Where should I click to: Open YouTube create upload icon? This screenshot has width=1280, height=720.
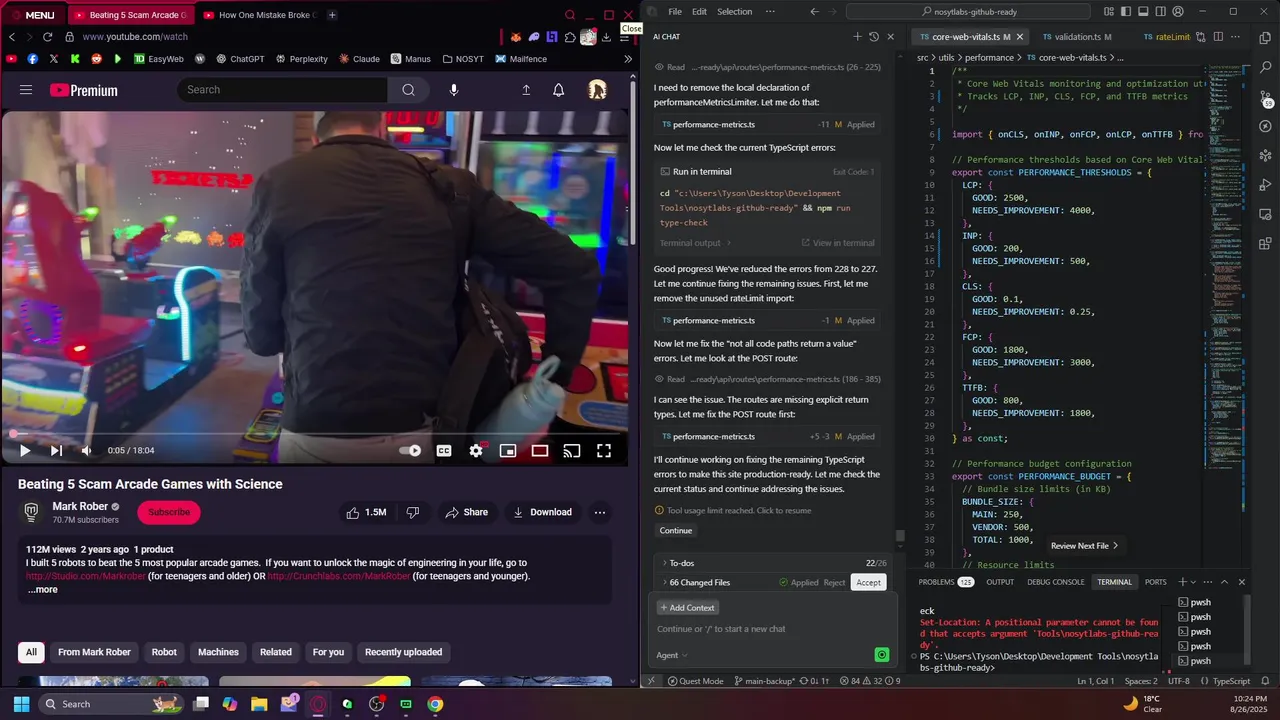526,90
